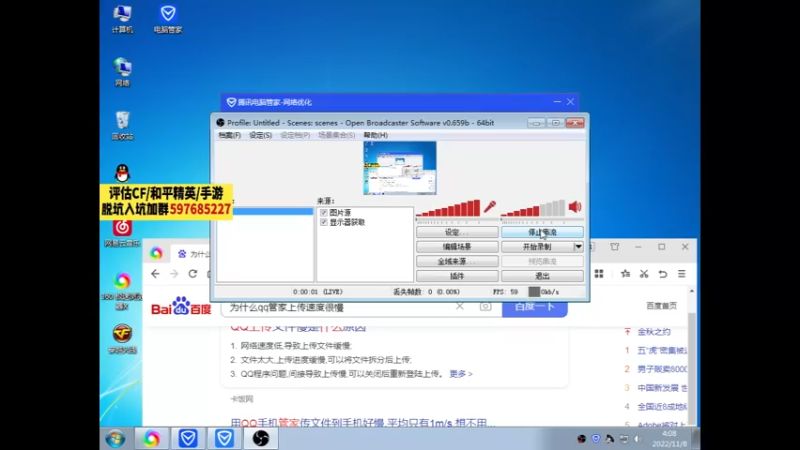The height and width of the screenshot is (450, 800).
Task: Open the 电脑管家 desktop shortcut
Action: tap(168, 19)
